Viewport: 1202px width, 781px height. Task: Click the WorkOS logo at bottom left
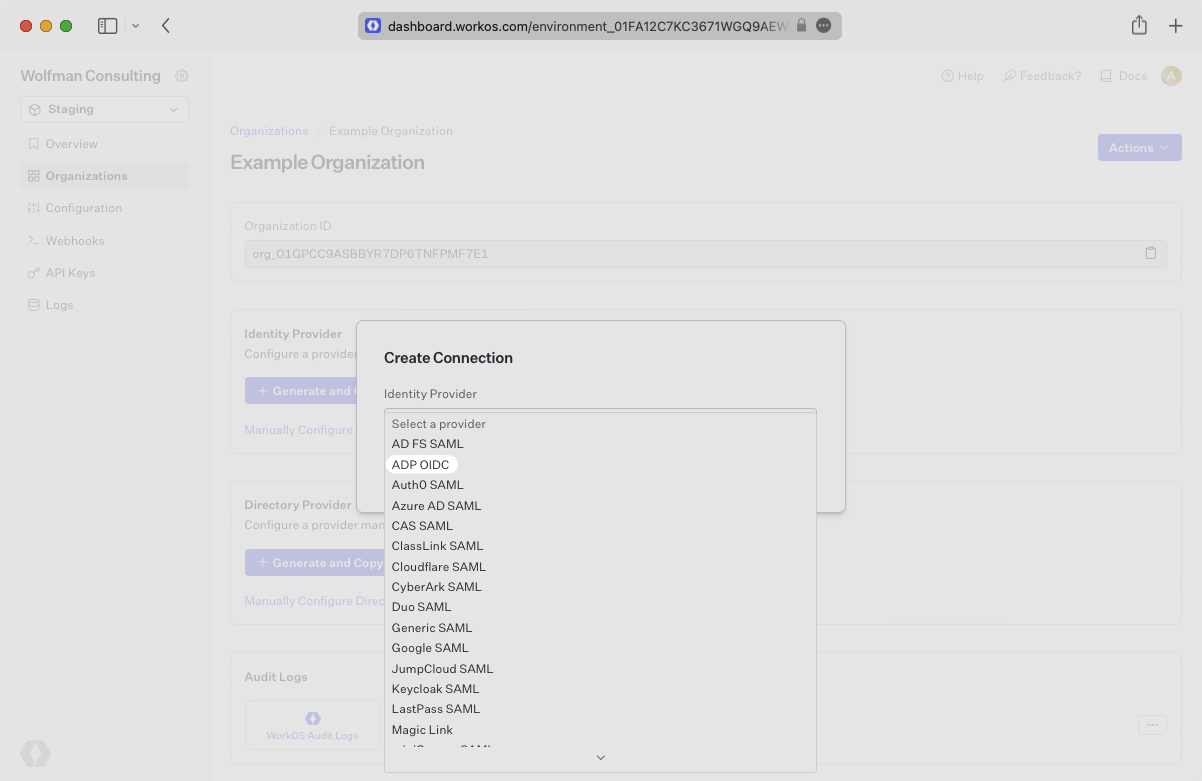35,753
